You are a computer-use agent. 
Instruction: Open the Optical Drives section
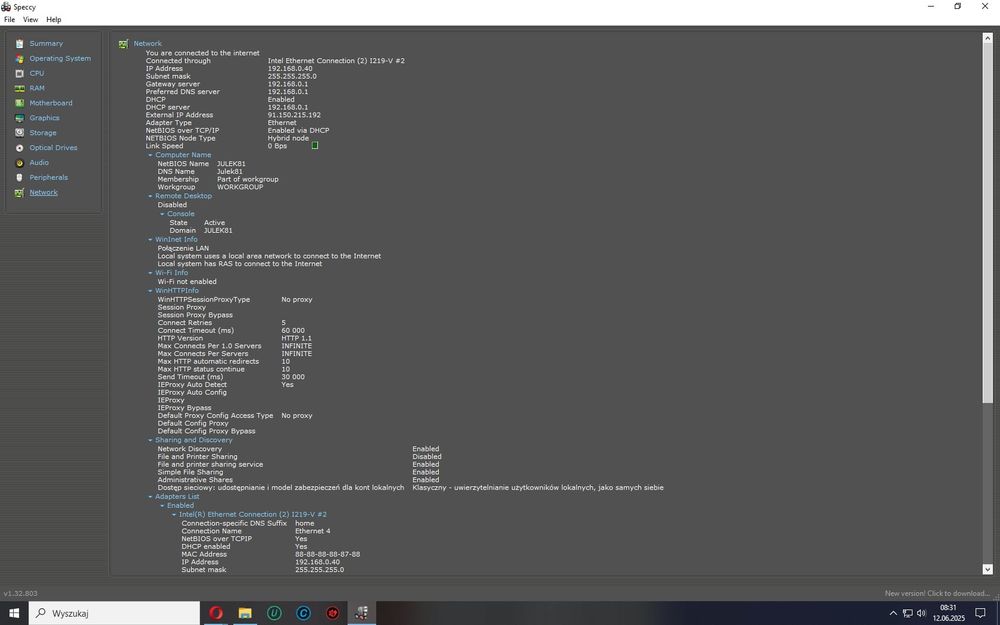(54, 147)
